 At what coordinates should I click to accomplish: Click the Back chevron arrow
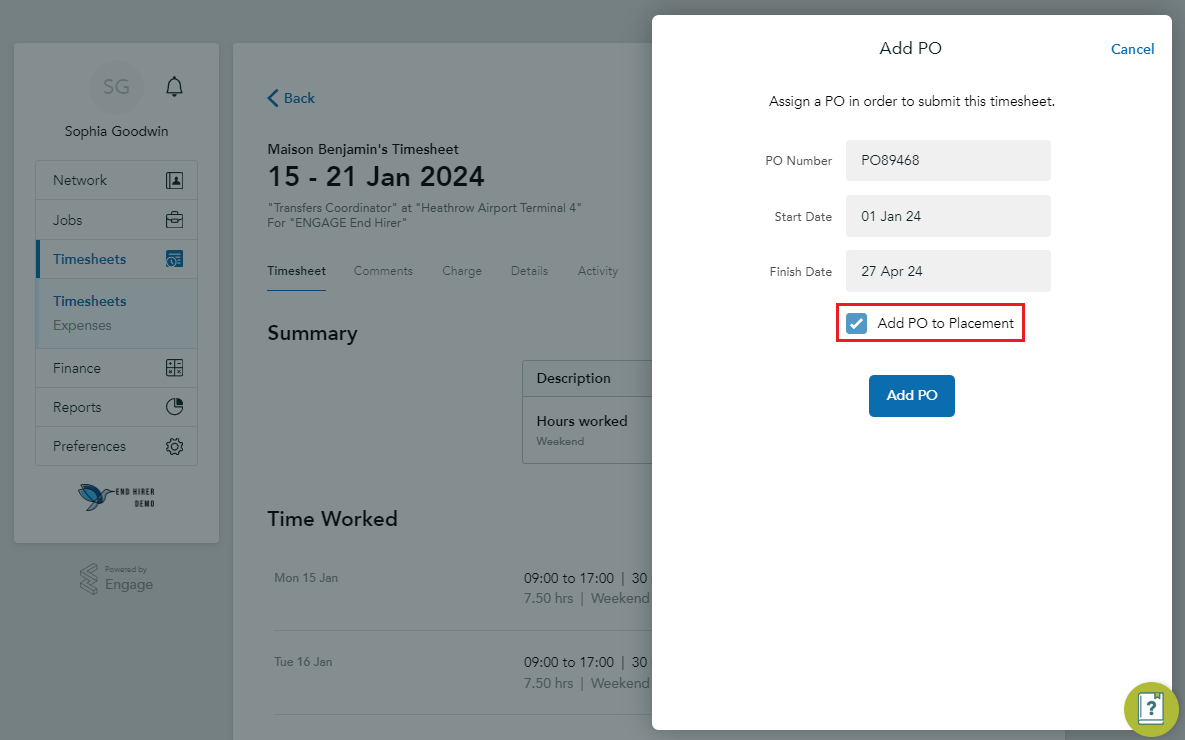[x=273, y=98]
